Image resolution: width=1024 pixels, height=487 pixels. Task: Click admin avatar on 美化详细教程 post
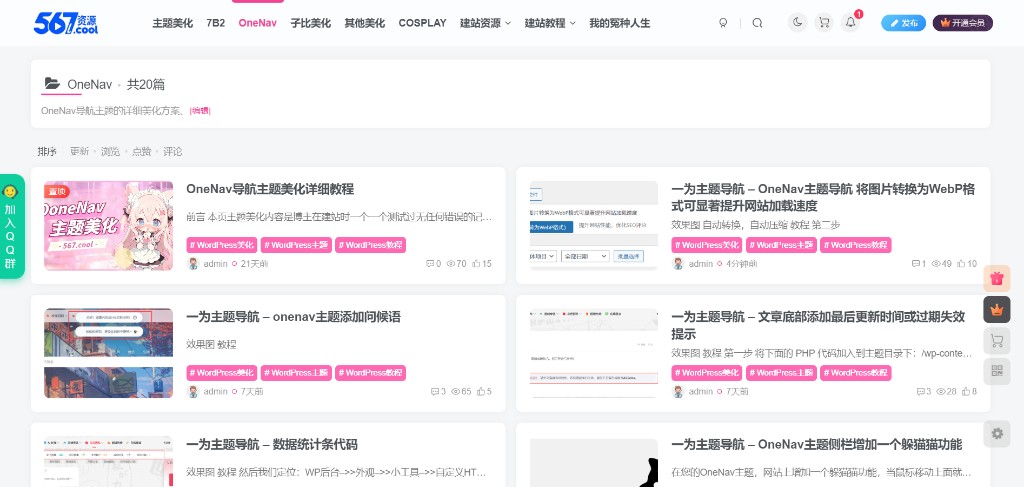click(193, 264)
